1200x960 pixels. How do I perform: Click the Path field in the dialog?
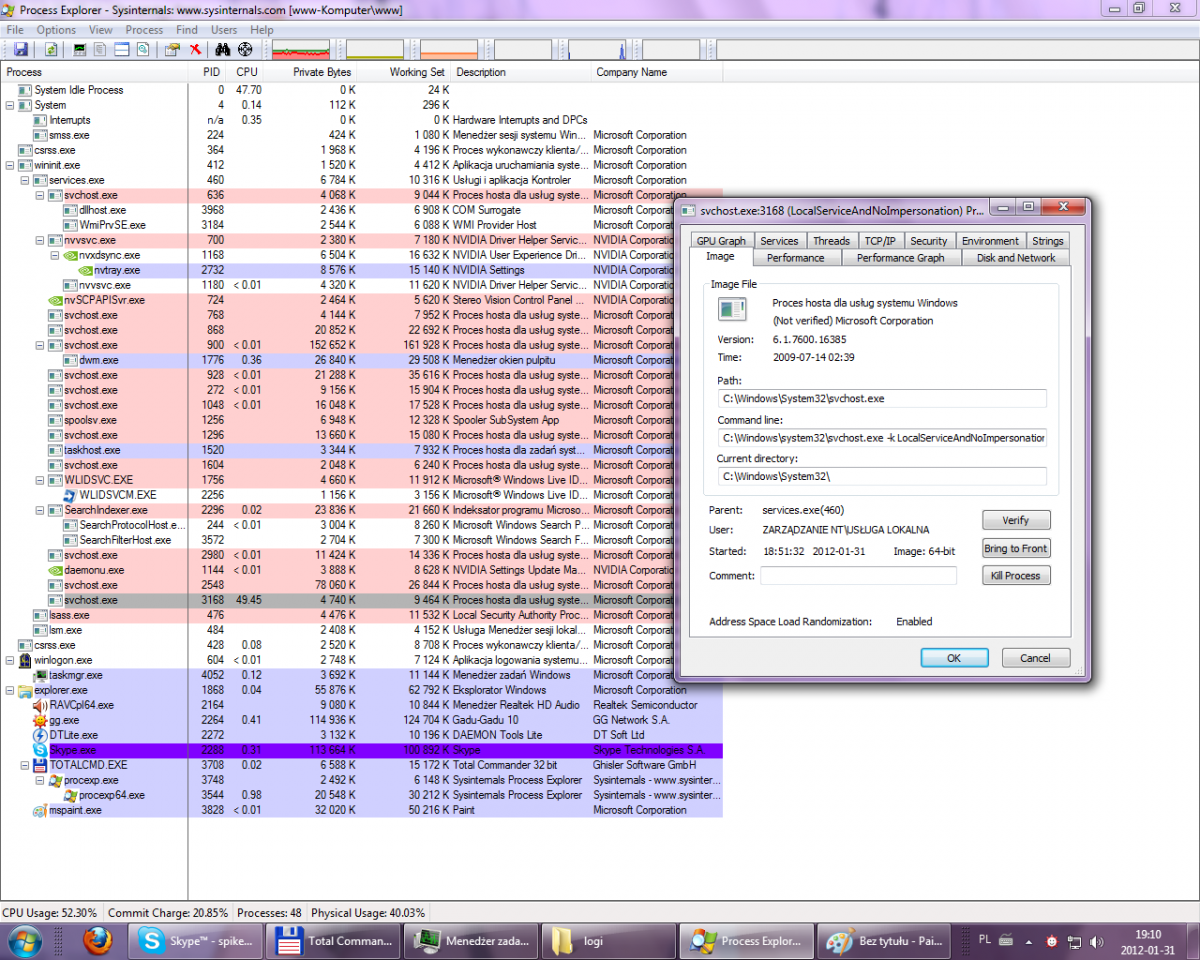coord(882,398)
